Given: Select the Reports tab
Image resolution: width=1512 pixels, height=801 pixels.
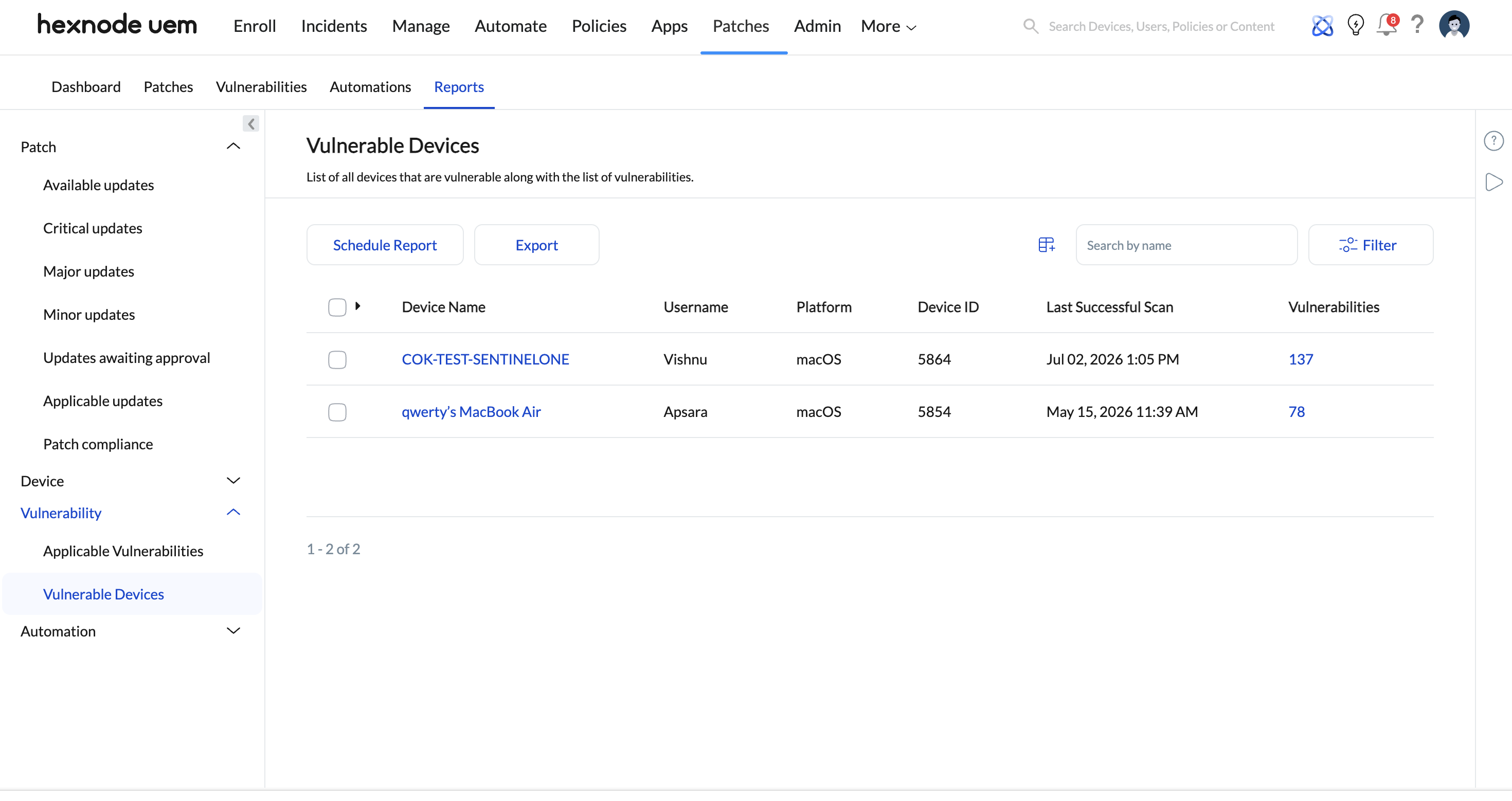Looking at the screenshot, I should pos(458,87).
